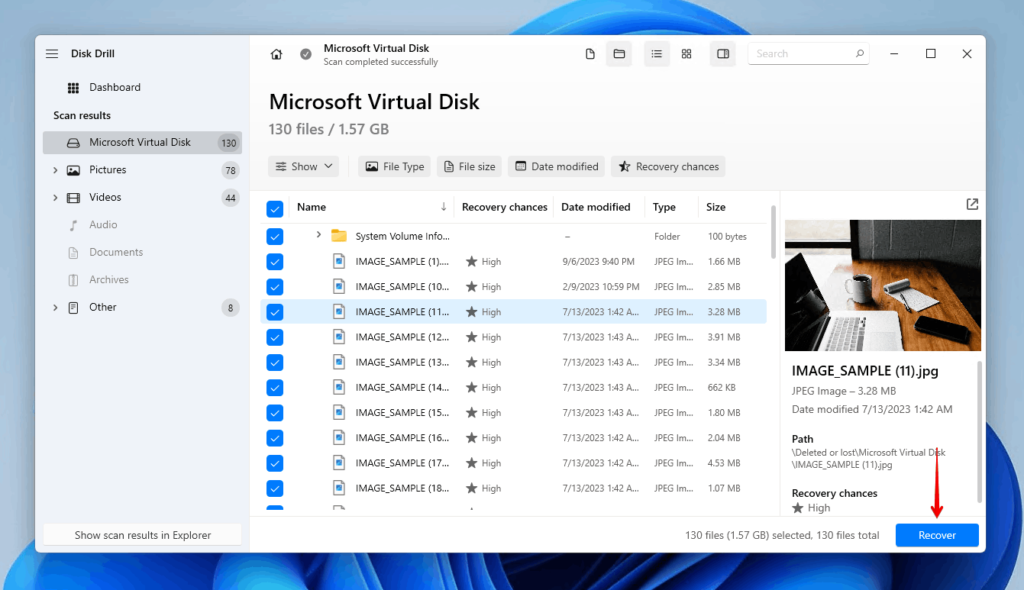Uncheck the IMAGE_SAMPLE (11) file checkbox
Image resolution: width=1024 pixels, height=590 pixels.
[x=275, y=312]
